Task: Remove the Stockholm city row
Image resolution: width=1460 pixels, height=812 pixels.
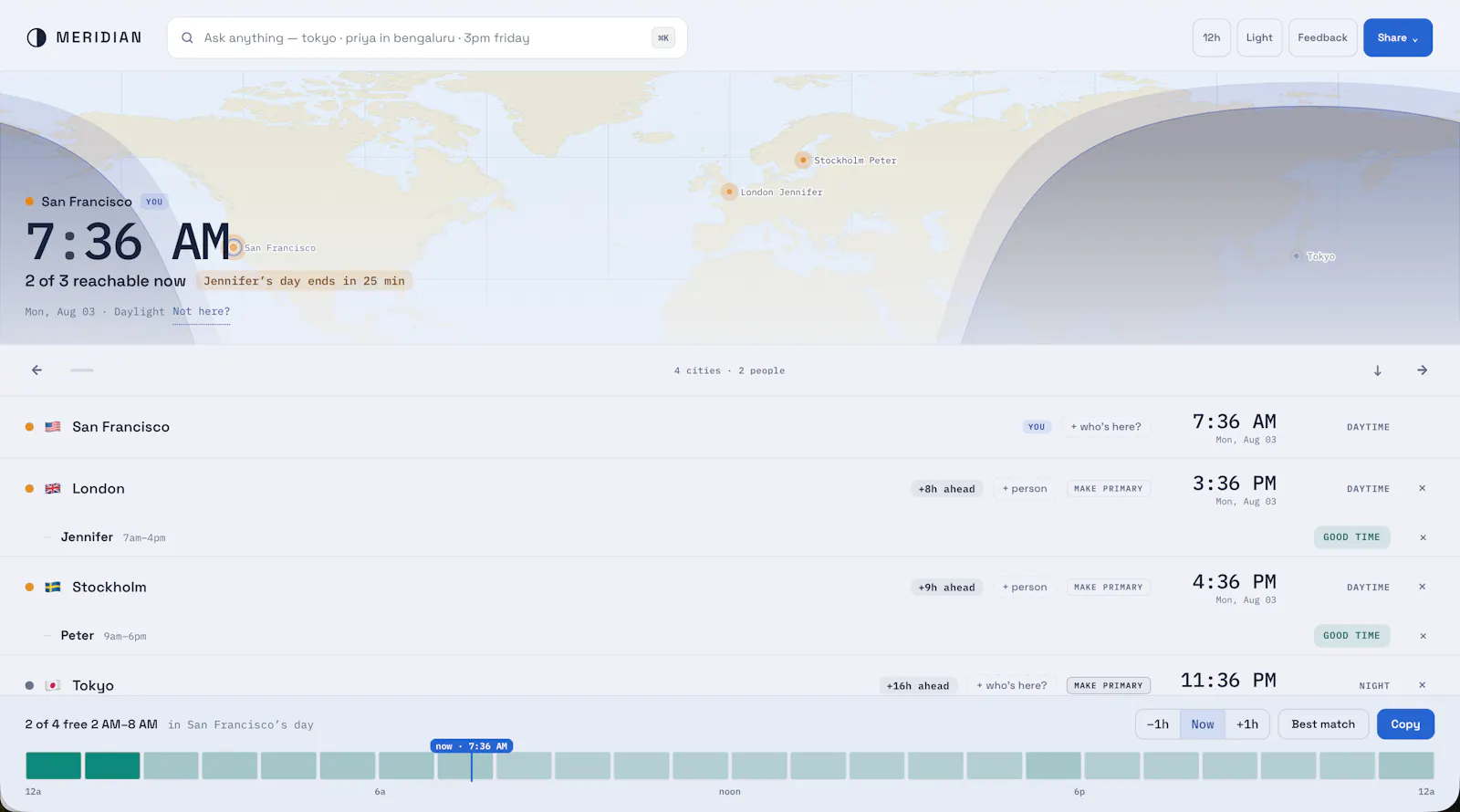Action: coord(1422,588)
